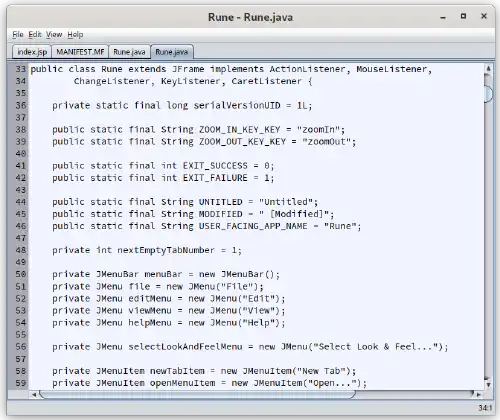Click the currently selected Rune.java tab
500x420 pixels.
coord(172,52)
